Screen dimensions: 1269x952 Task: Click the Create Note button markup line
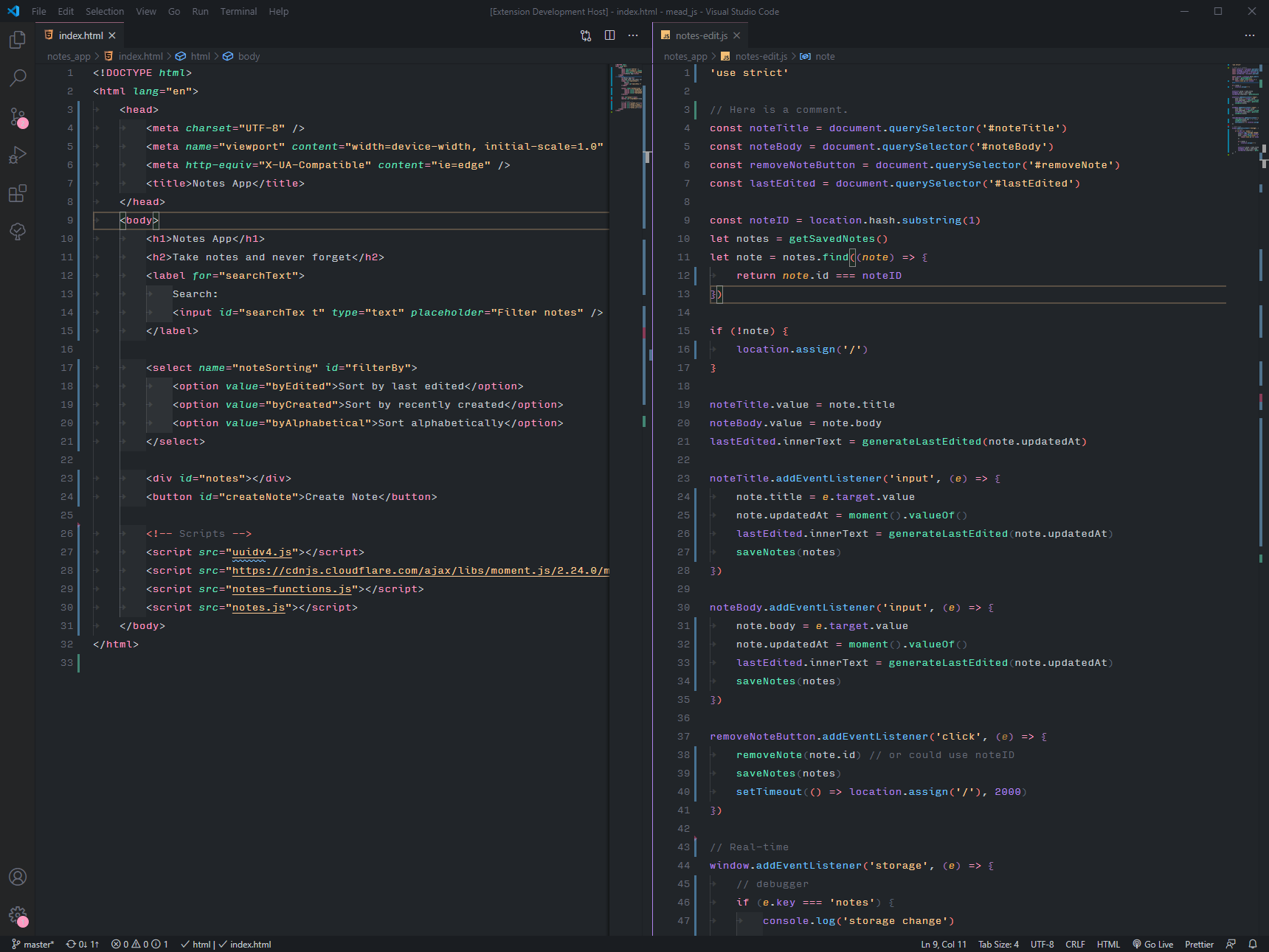tap(291, 497)
